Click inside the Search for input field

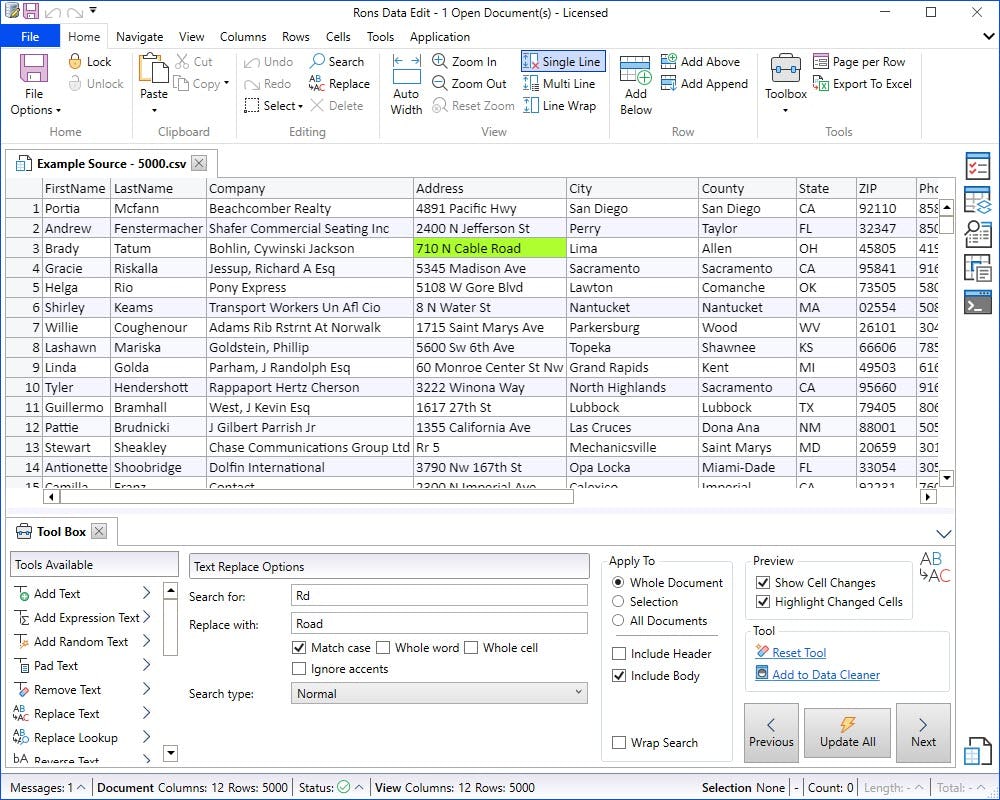[x=437, y=594]
